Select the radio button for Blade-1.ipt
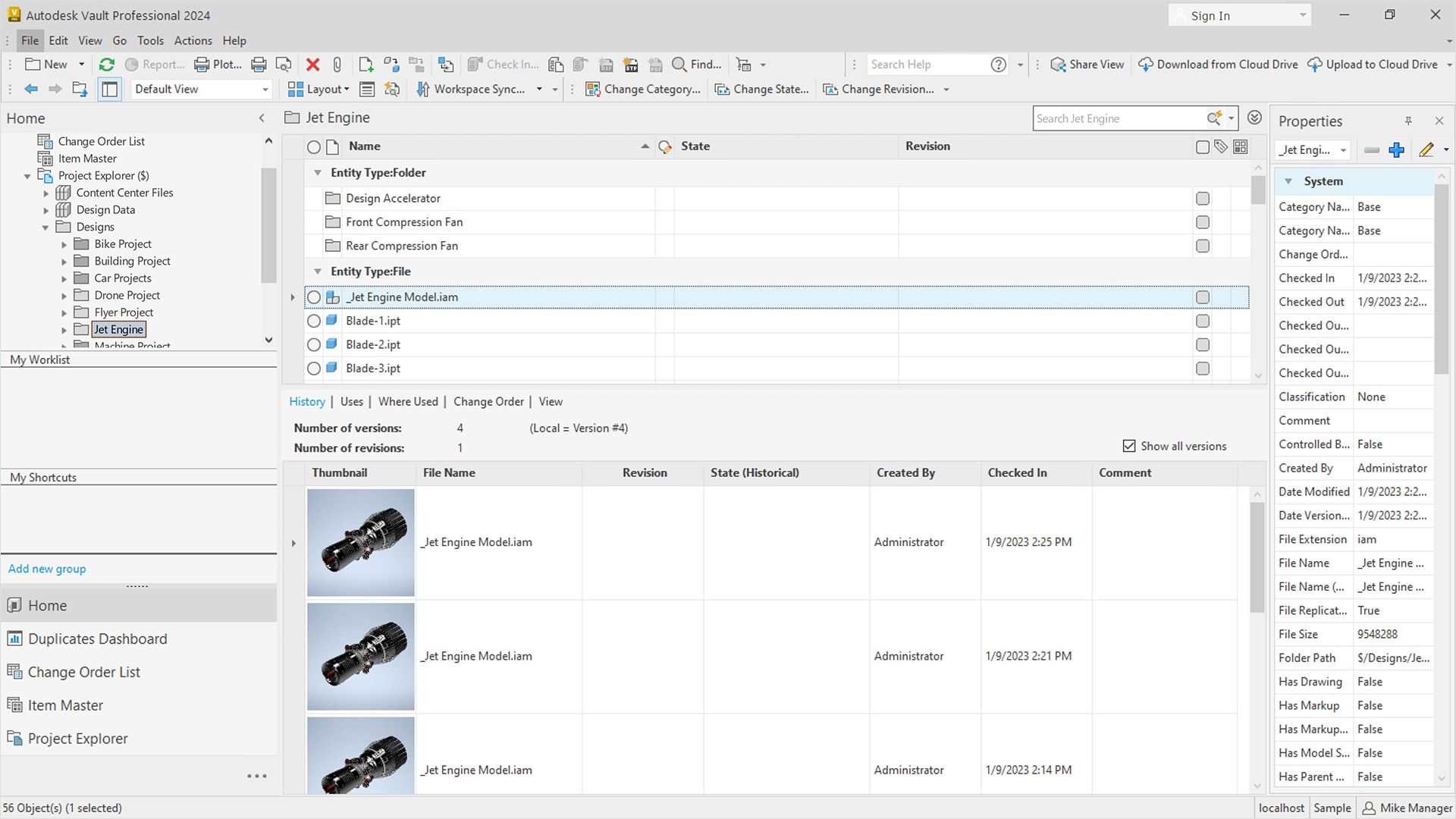1456x819 pixels. tap(313, 320)
